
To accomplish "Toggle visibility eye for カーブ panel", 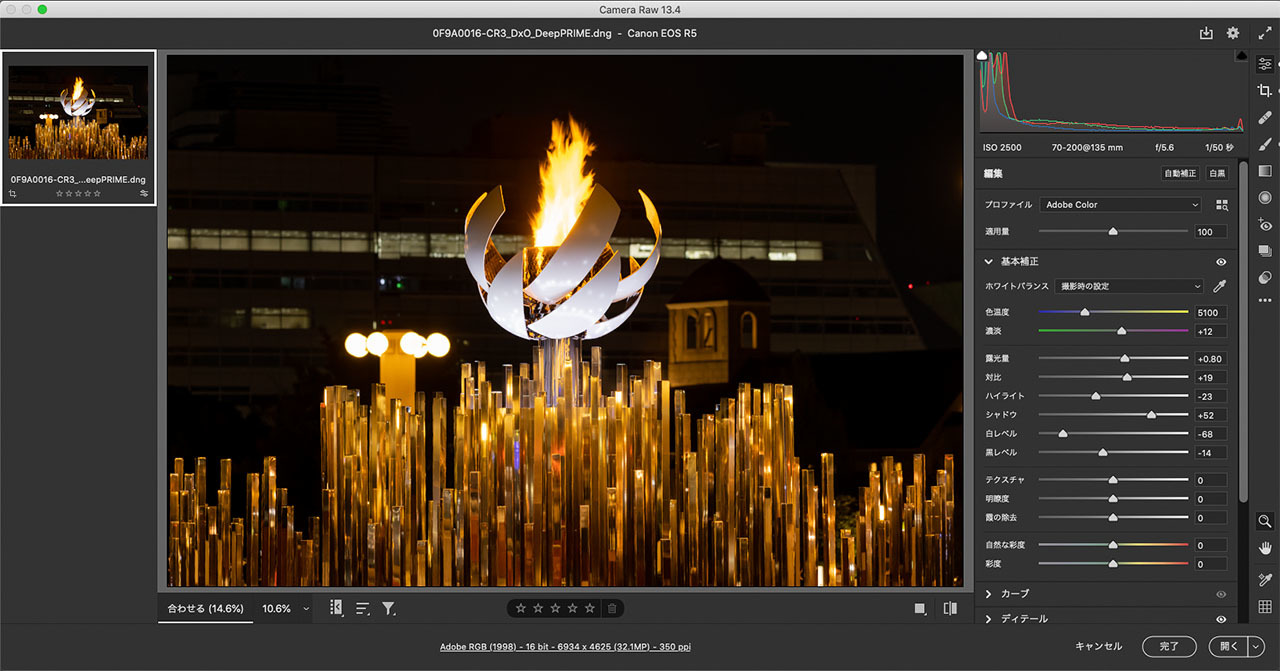I will pos(1221,594).
